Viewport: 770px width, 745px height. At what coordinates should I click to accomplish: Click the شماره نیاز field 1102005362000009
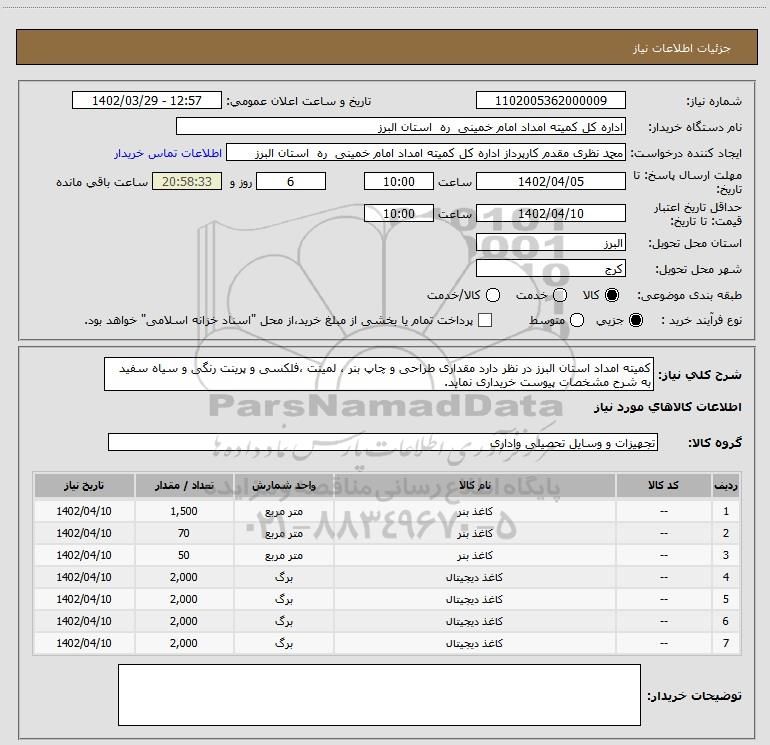(550, 101)
